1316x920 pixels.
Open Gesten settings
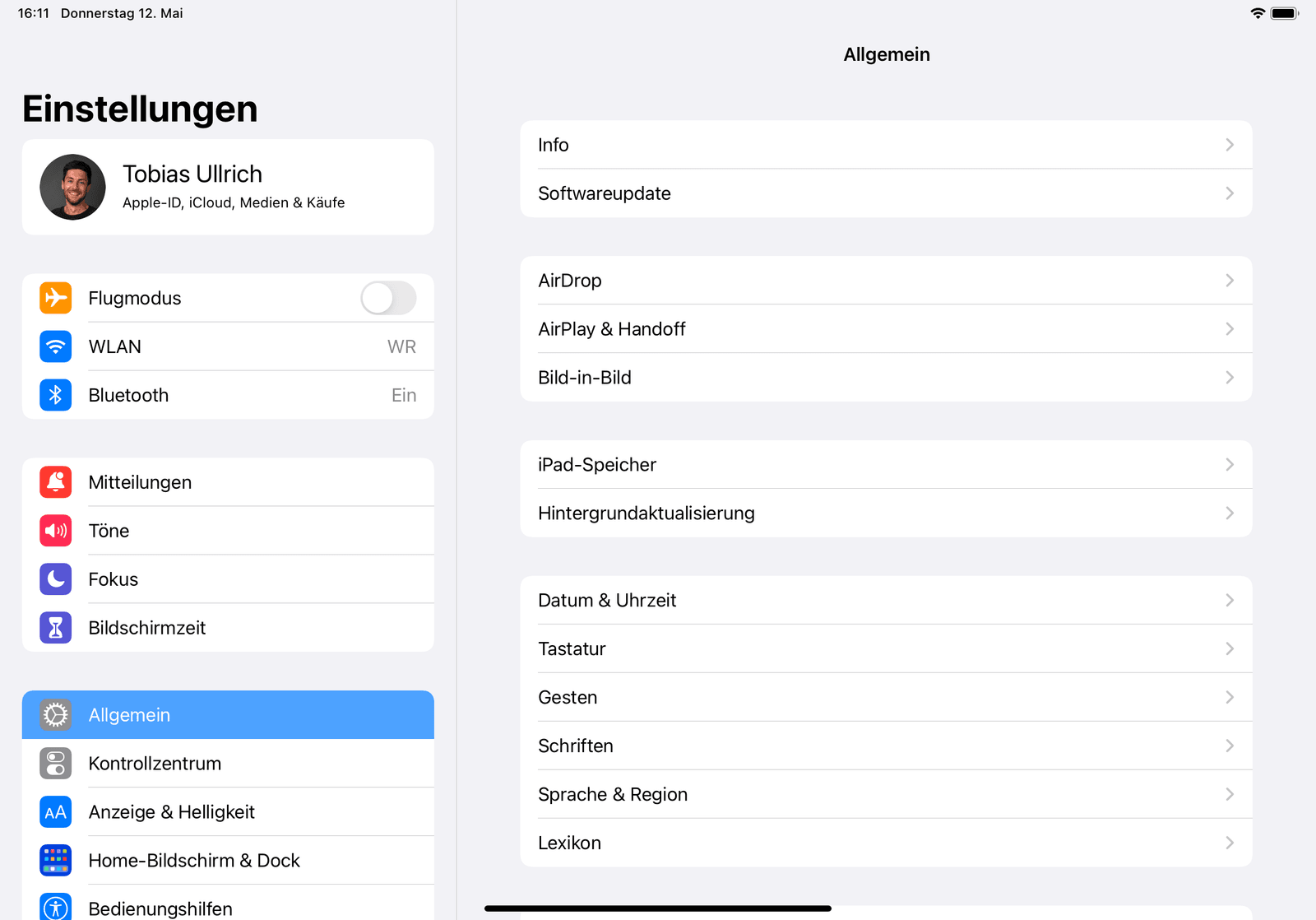886,698
